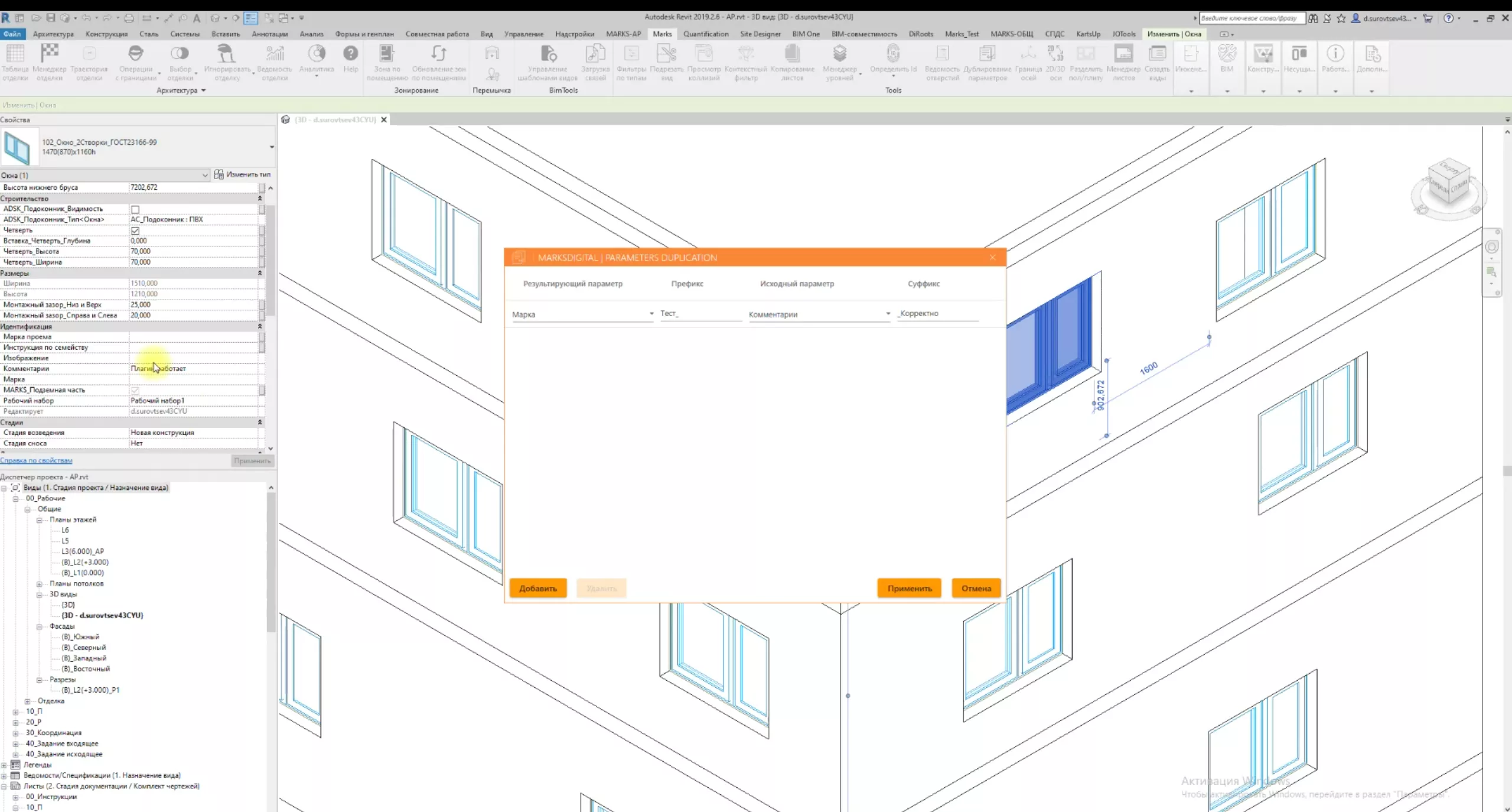Toggle MARKS_Подземная часть checkbox

135,390
